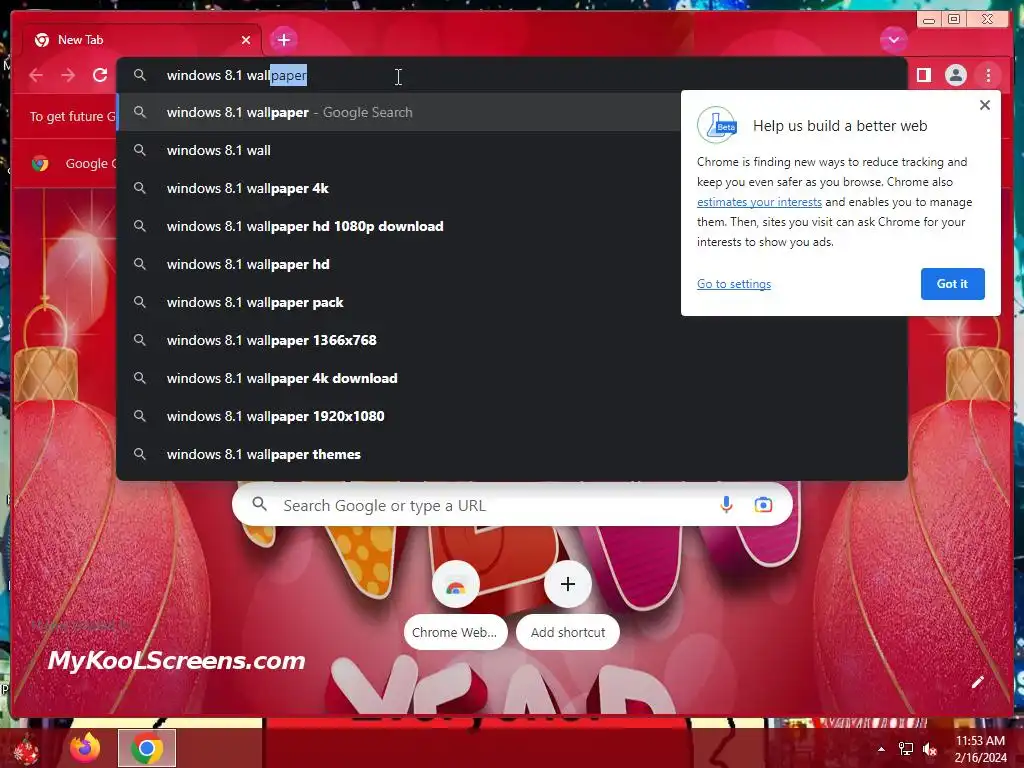Click the search icon in the address bar
Viewport: 1024px width, 768px height.
coord(140,75)
